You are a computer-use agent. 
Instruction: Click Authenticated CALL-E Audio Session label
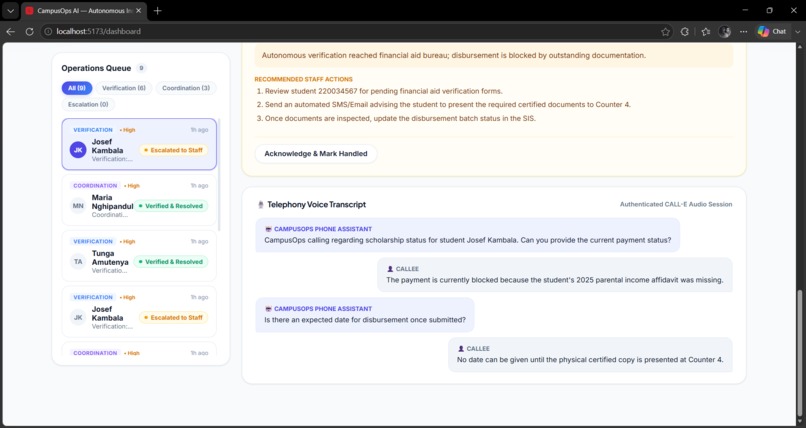676,204
